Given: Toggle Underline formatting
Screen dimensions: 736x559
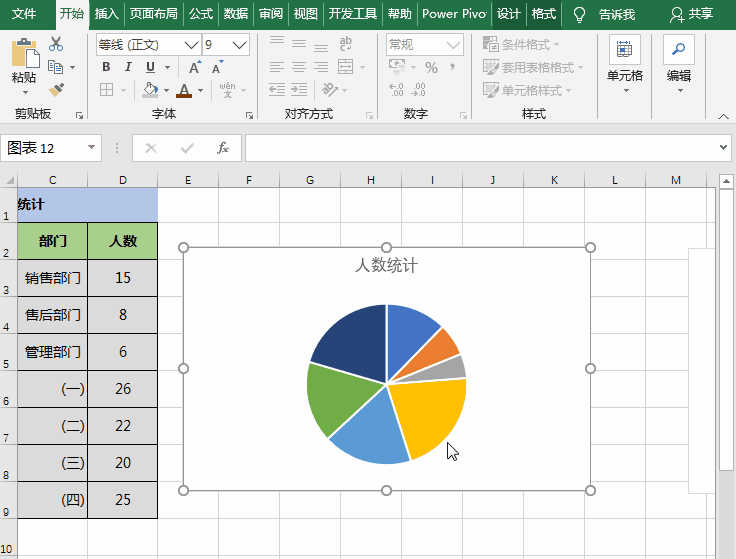Looking at the screenshot, I should pyautogui.click(x=150, y=67).
